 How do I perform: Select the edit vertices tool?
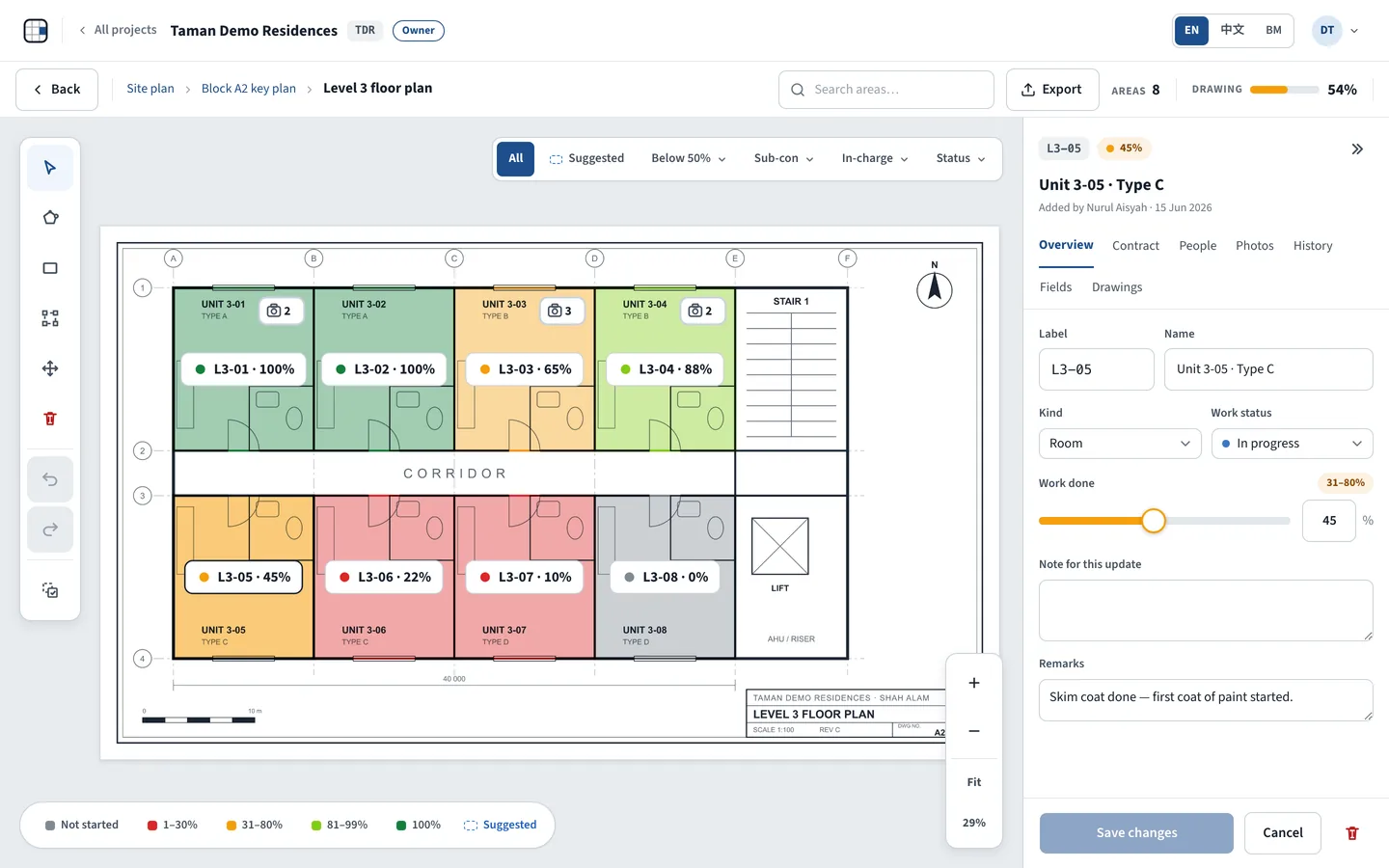pos(50,318)
